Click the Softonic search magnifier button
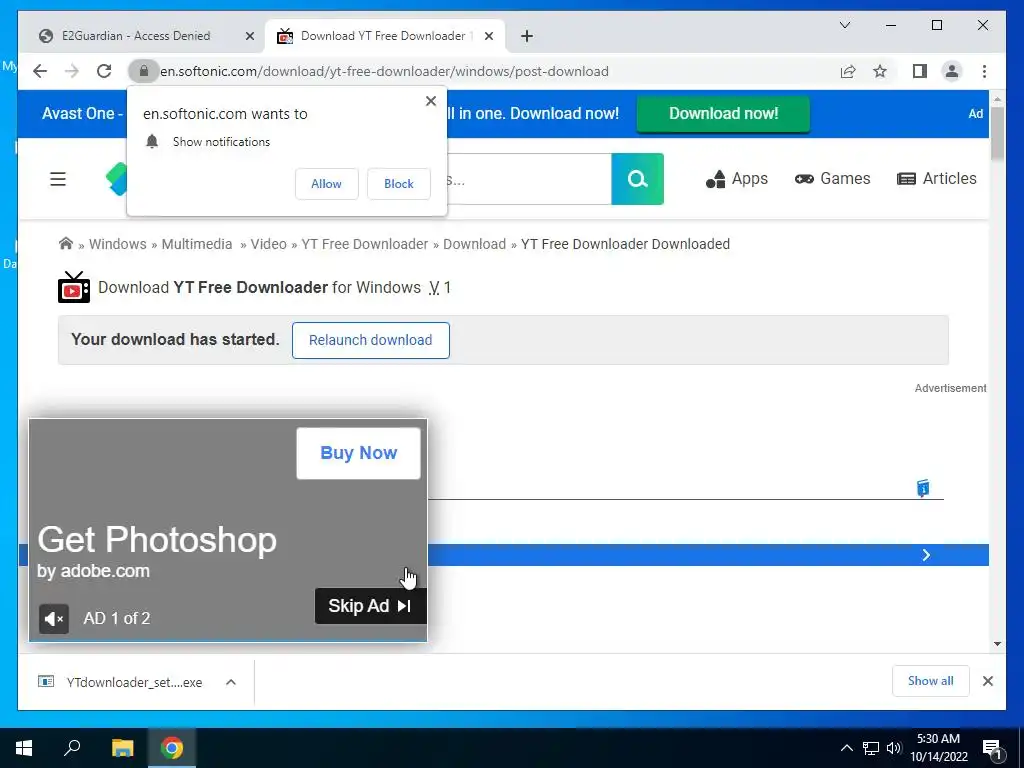Viewport: 1024px width, 768px height. (637, 179)
